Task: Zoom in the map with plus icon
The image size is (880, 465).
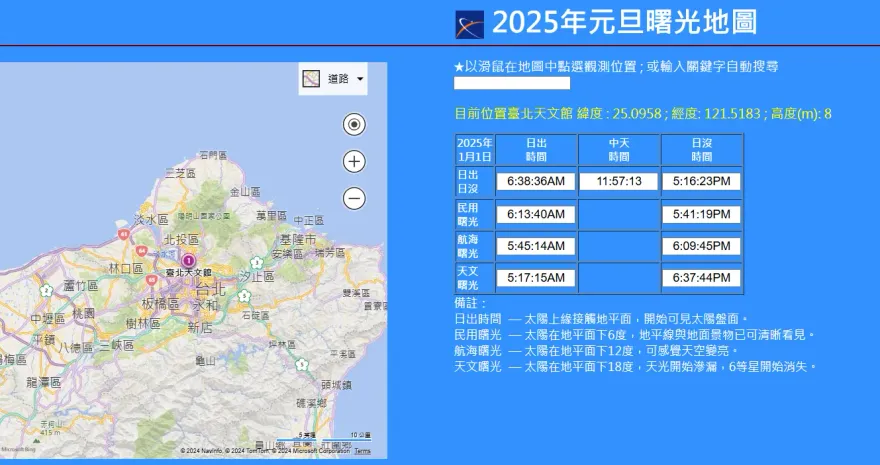Action: point(354,161)
